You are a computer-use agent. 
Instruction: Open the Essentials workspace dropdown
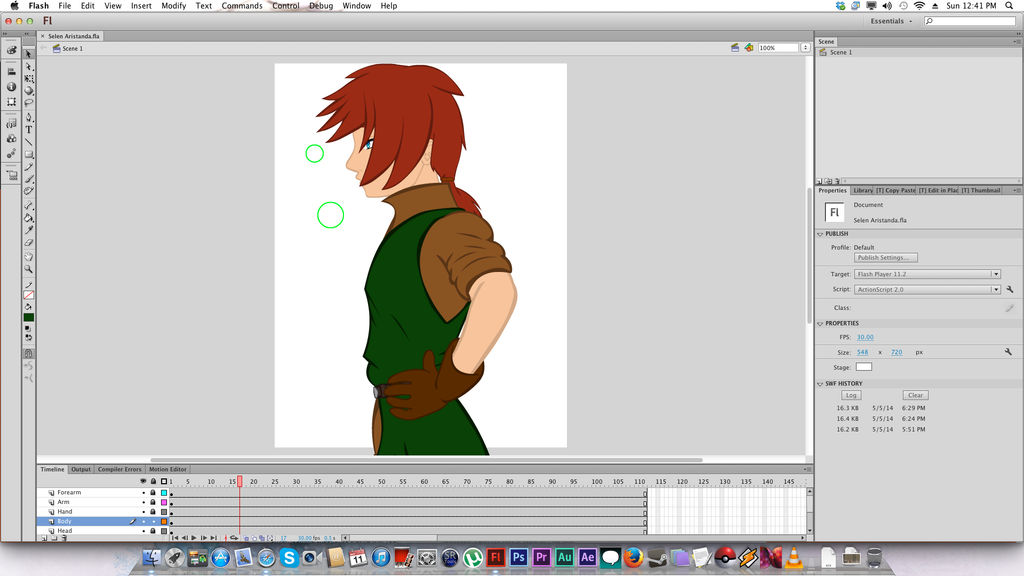(x=891, y=21)
